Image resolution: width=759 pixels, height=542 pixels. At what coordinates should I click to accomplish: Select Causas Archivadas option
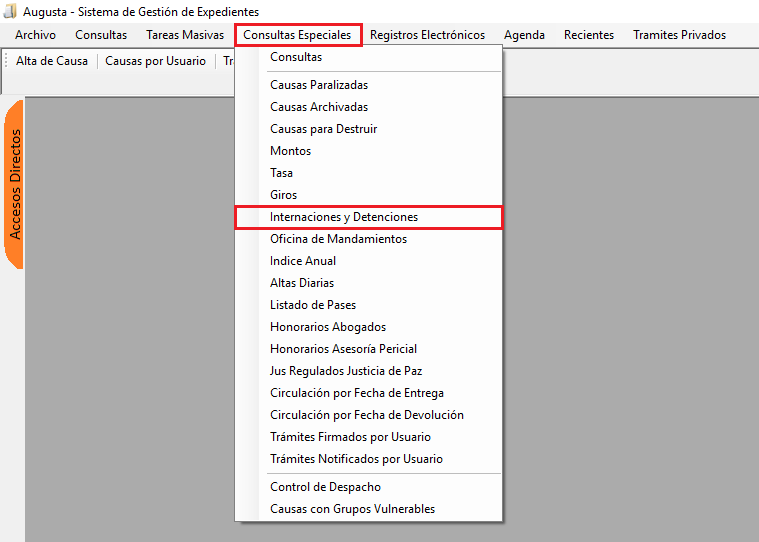[x=319, y=107]
